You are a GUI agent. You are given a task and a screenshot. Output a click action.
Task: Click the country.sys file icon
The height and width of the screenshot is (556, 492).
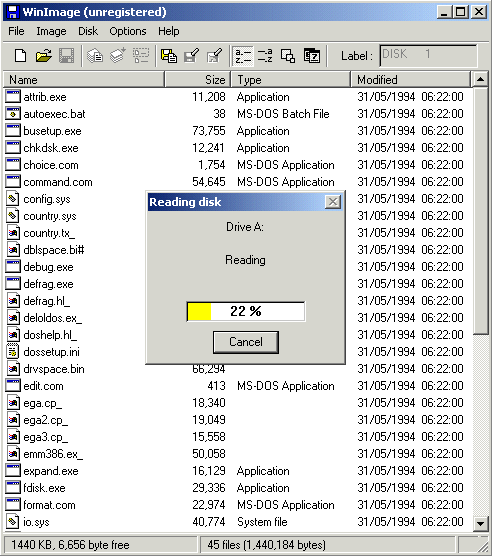click(x=13, y=216)
